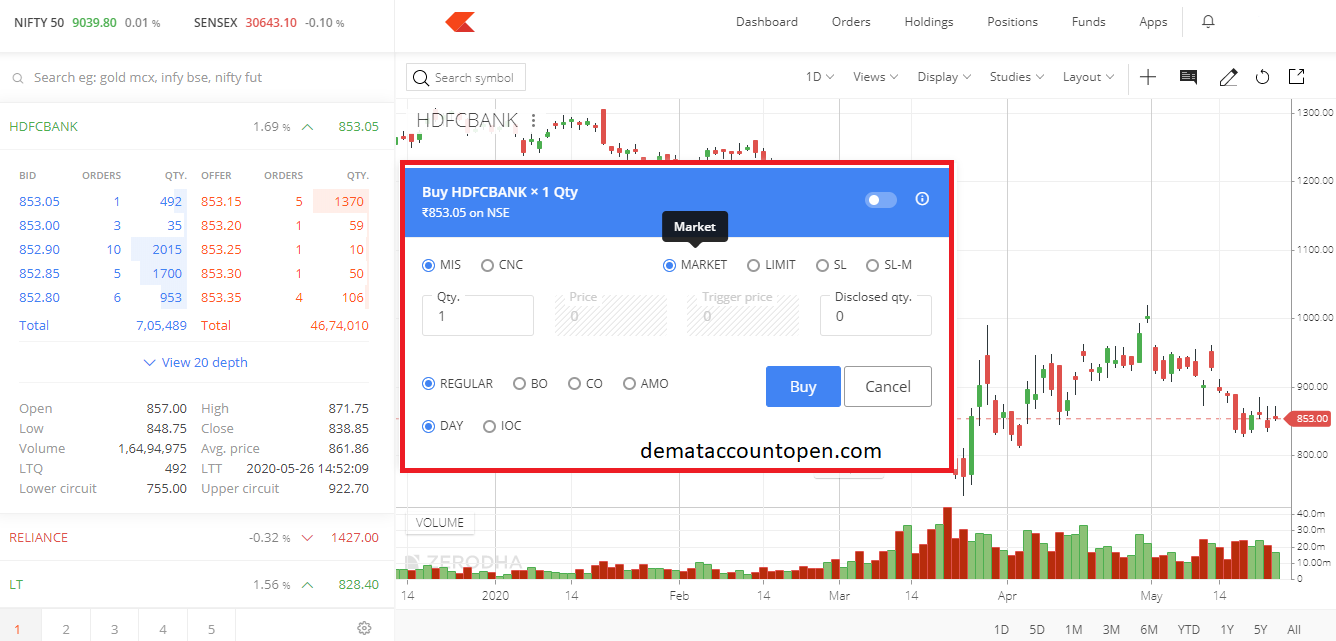Select the CO variety radio button
Viewport: 1336px width, 641px height.
coord(574,383)
